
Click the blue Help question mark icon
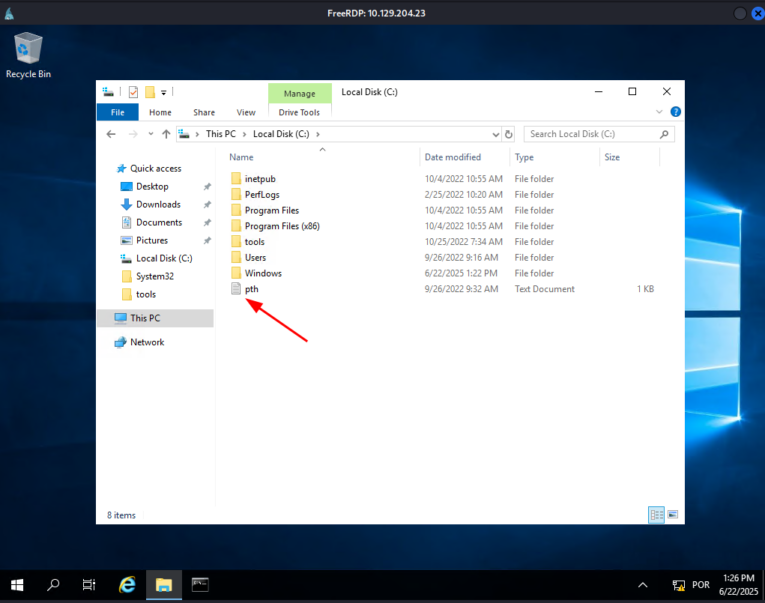coord(675,112)
